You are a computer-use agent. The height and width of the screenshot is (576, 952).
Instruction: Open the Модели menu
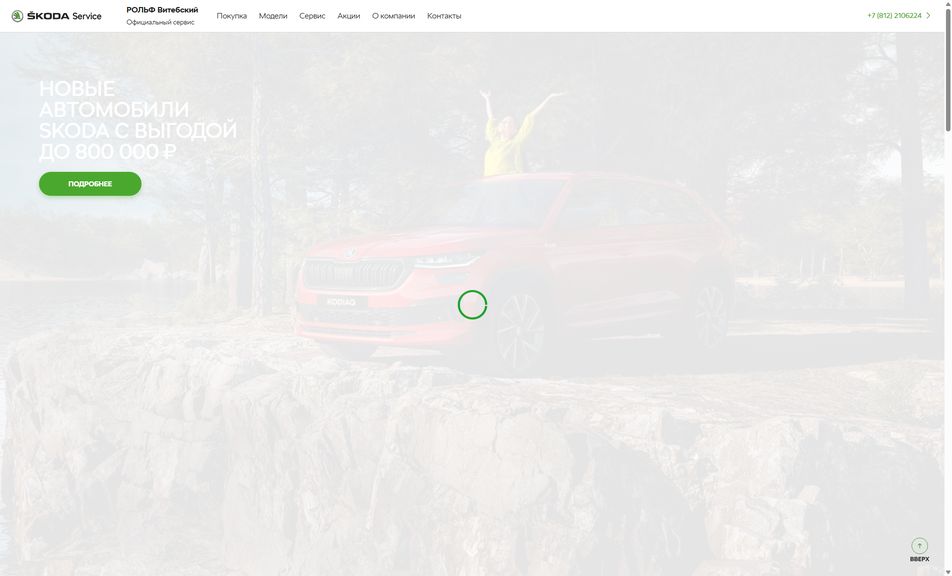coord(273,16)
